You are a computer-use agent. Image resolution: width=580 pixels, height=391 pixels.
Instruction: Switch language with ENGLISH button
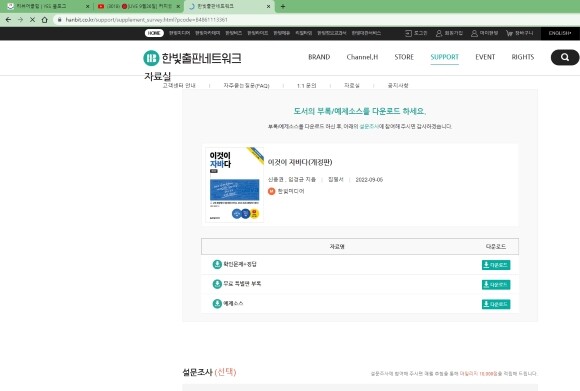pos(560,33)
